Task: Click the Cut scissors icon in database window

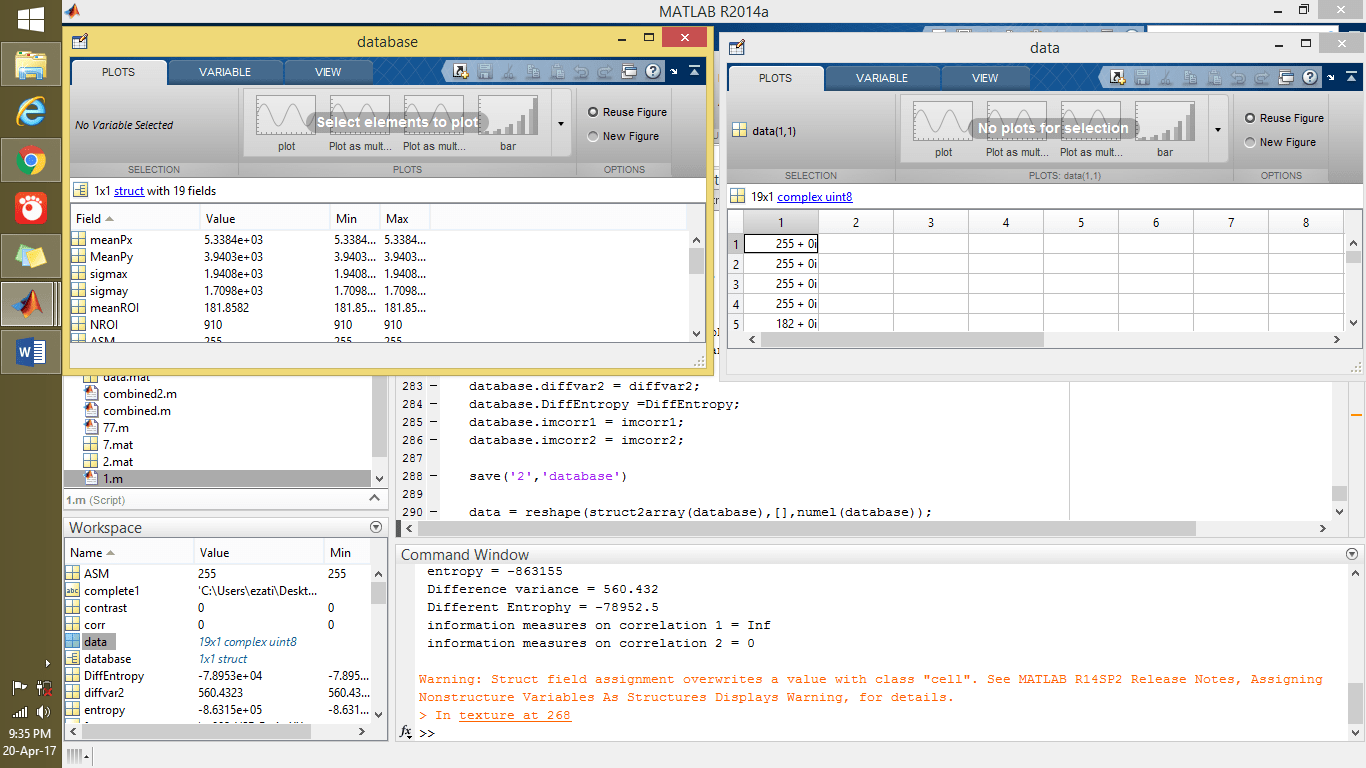Action: [509, 71]
